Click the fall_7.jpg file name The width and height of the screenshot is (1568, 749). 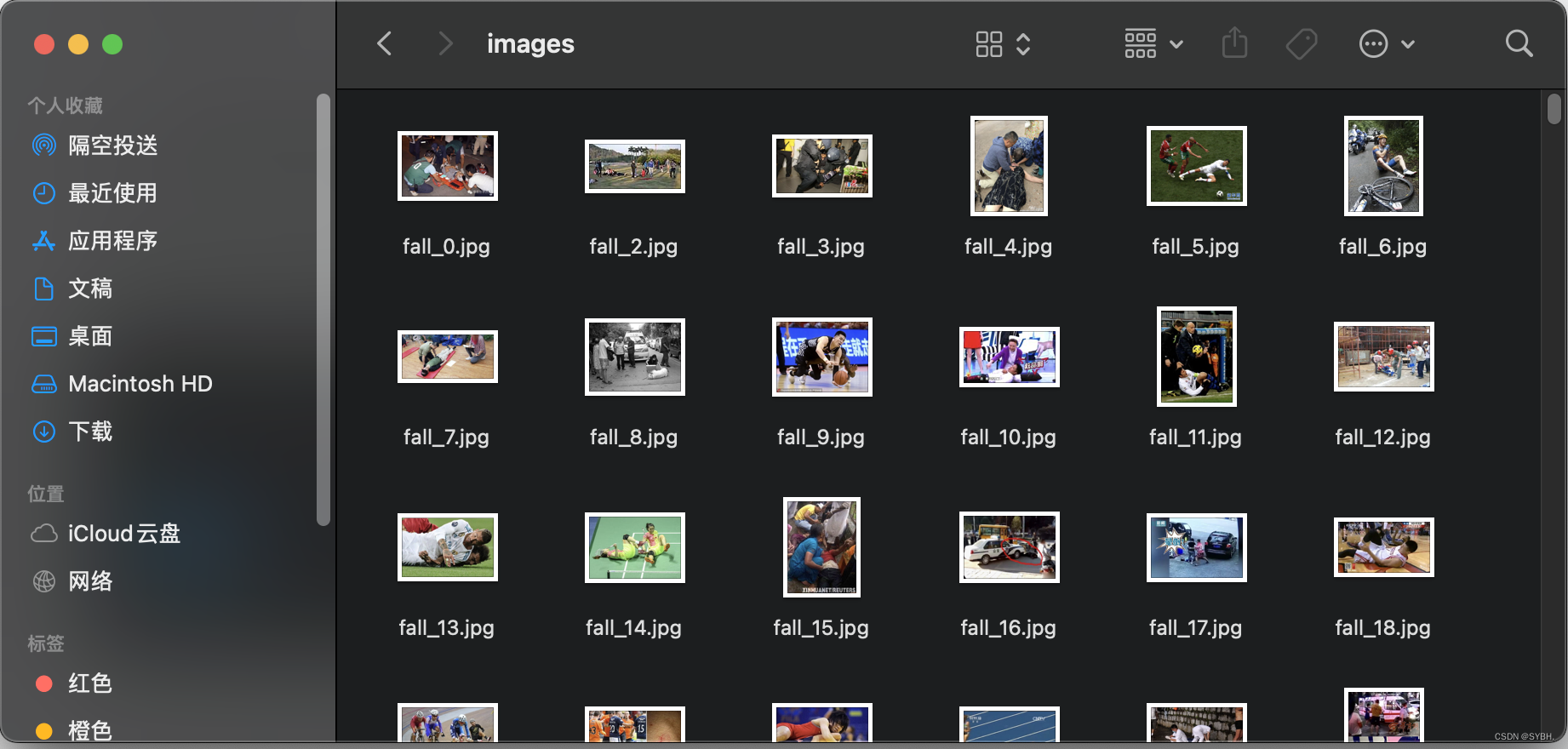coord(447,437)
